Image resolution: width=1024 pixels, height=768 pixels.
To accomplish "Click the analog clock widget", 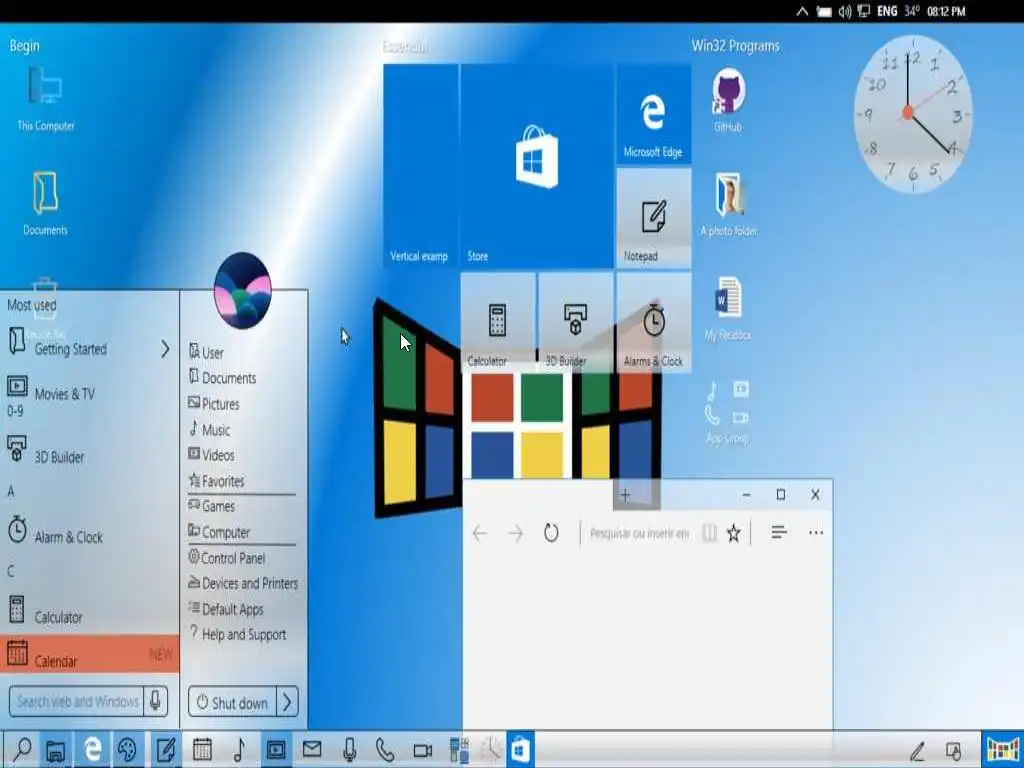I will click(912, 114).
